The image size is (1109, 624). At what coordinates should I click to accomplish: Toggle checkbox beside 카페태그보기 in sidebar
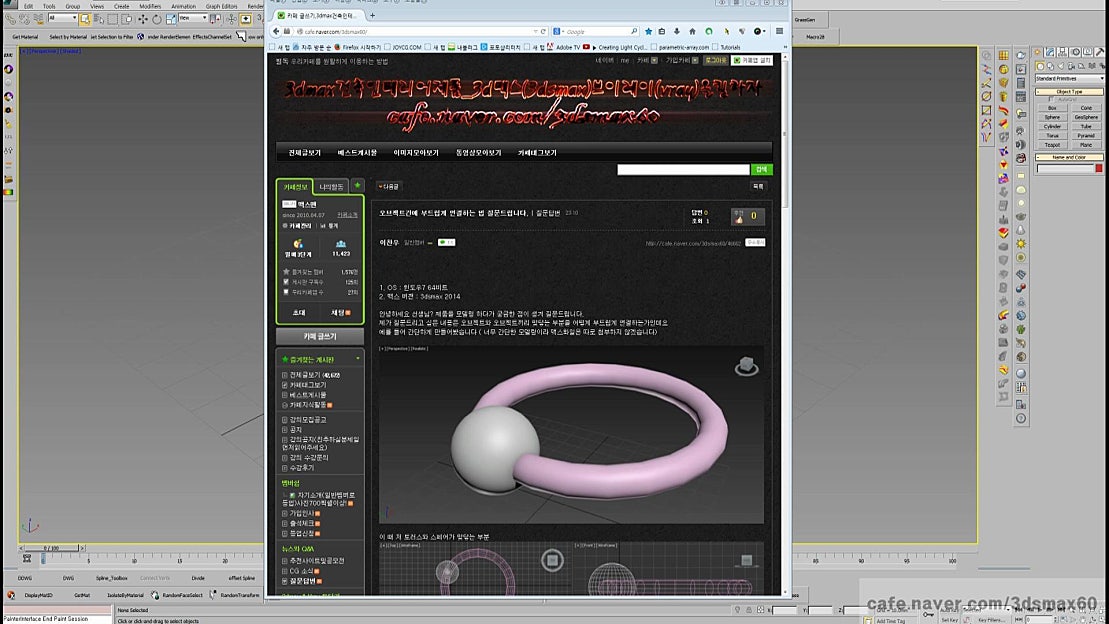pos(285,385)
